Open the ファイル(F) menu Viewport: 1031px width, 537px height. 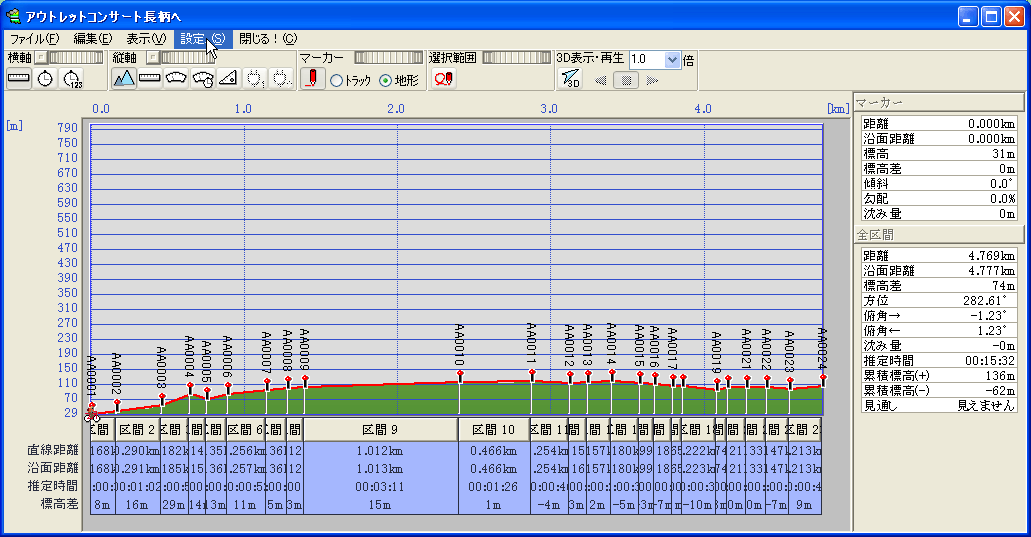34,39
